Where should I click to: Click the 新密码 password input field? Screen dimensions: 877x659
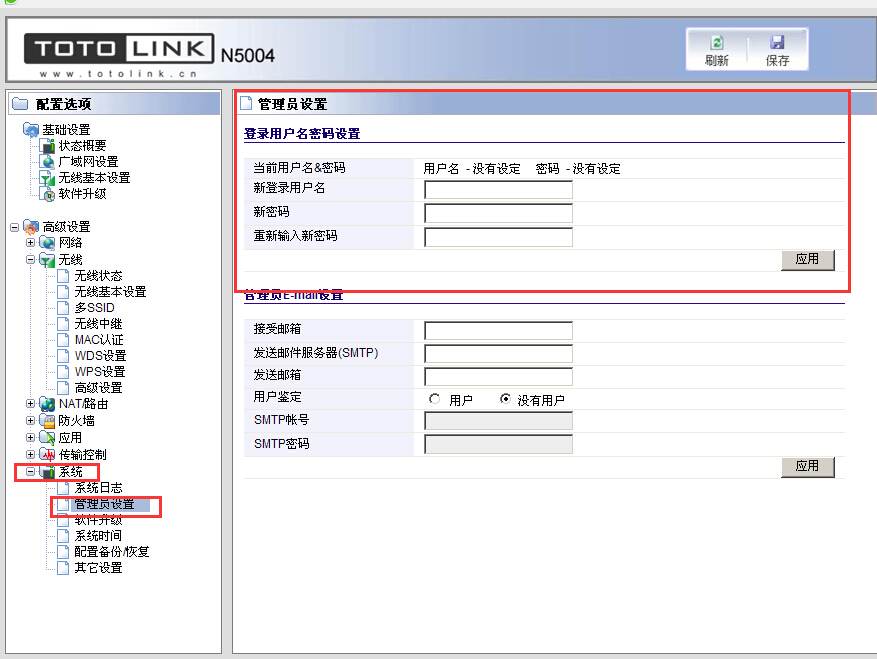pyautogui.click(x=498, y=212)
